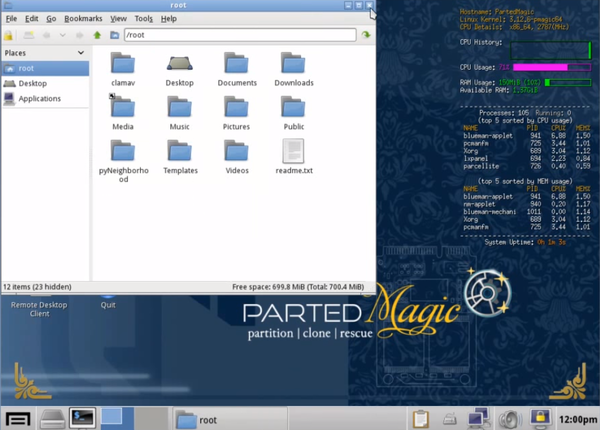This screenshot has width=600, height=430.
Task: Click the System Uptime text
Action: point(525,242)
